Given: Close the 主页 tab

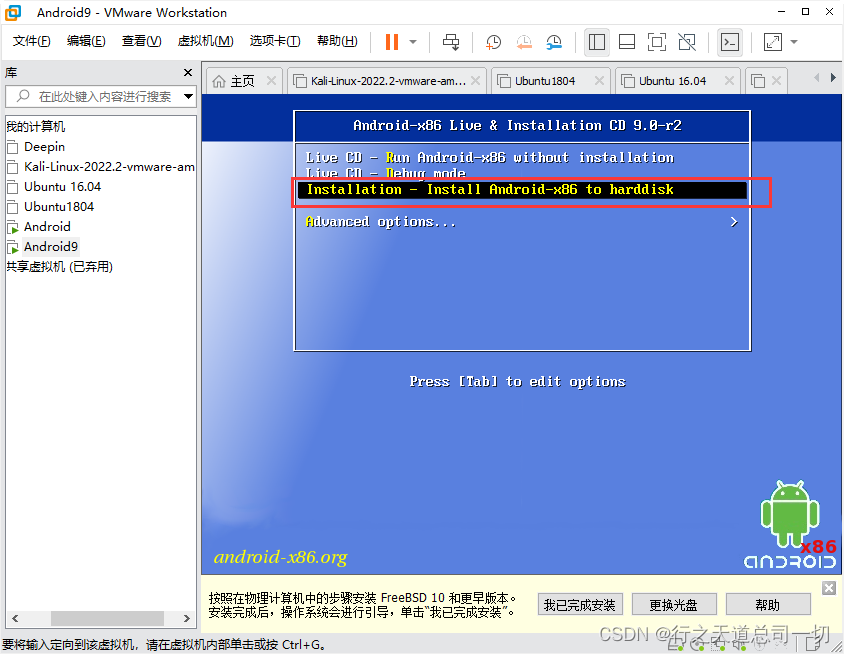Looking at the screenshot, I should pyautogui.click(x=271, y=81).
